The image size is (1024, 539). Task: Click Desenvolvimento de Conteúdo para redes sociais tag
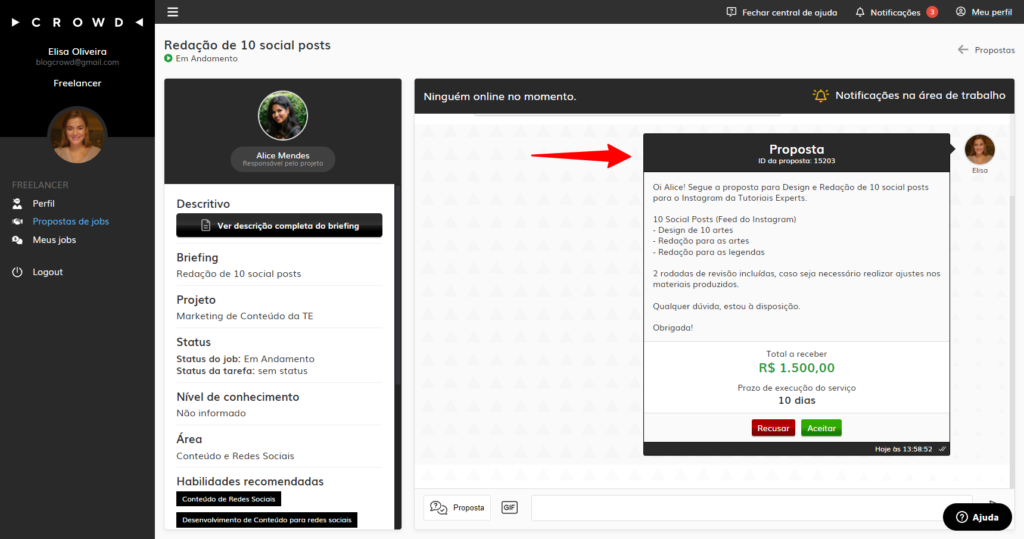266,520
